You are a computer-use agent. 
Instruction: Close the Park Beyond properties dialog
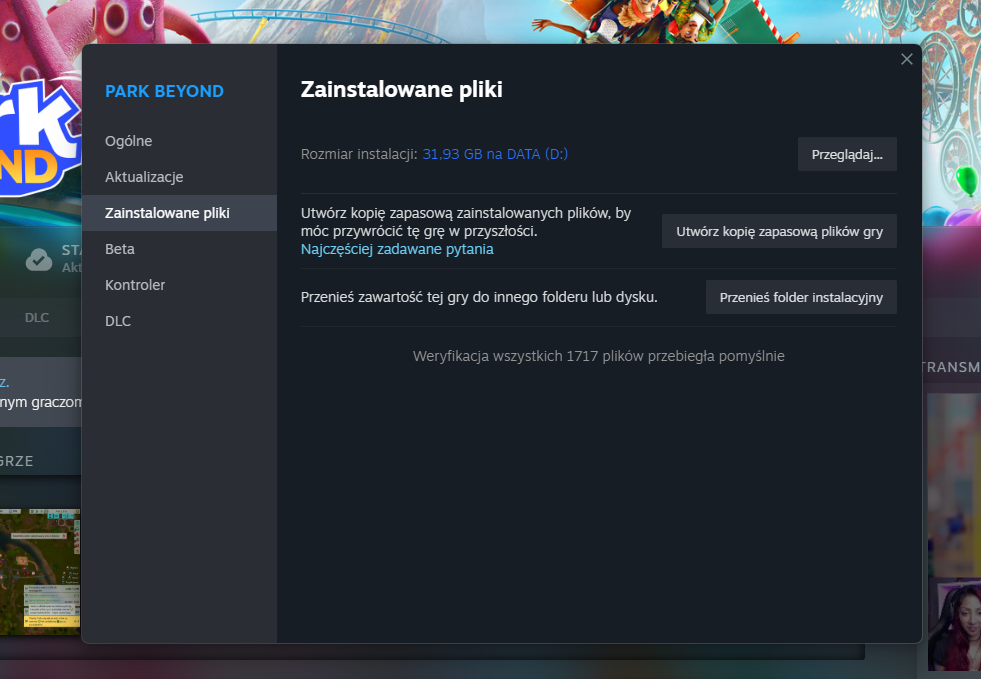(x=907, y=59)
